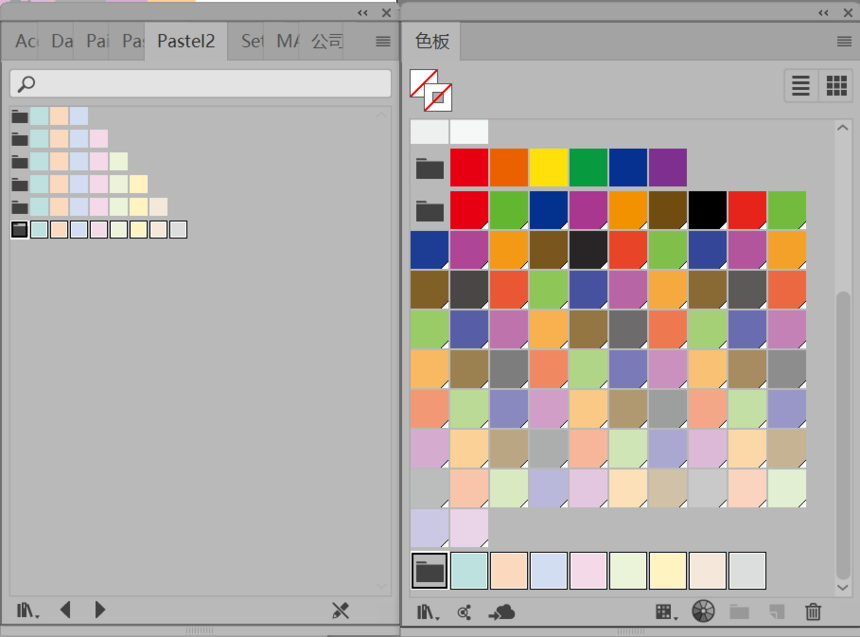Pick the purple swatch in first color group
The image size is (860, 637).
tap(667, 167)
